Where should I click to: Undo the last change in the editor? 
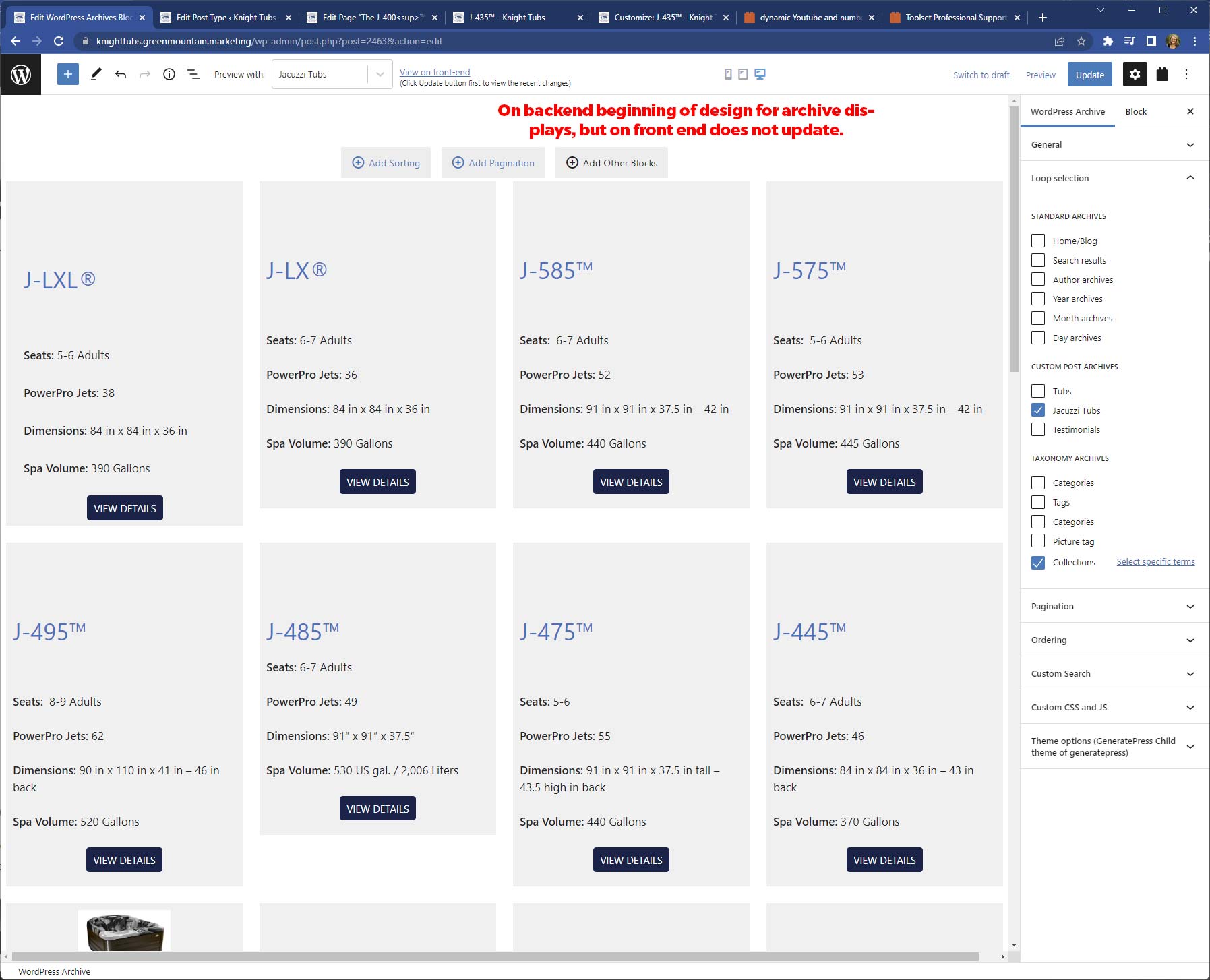pos(121,74)
